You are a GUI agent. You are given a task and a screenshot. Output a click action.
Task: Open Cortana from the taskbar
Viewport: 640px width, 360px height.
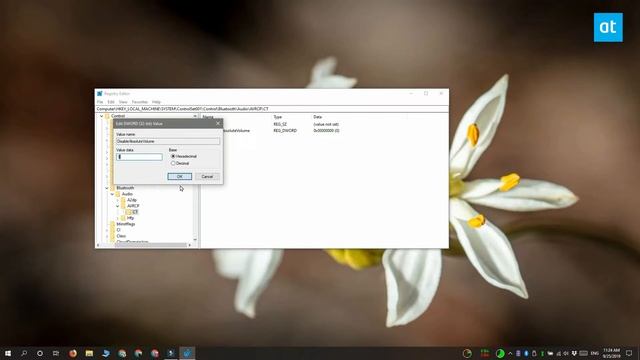40,353
